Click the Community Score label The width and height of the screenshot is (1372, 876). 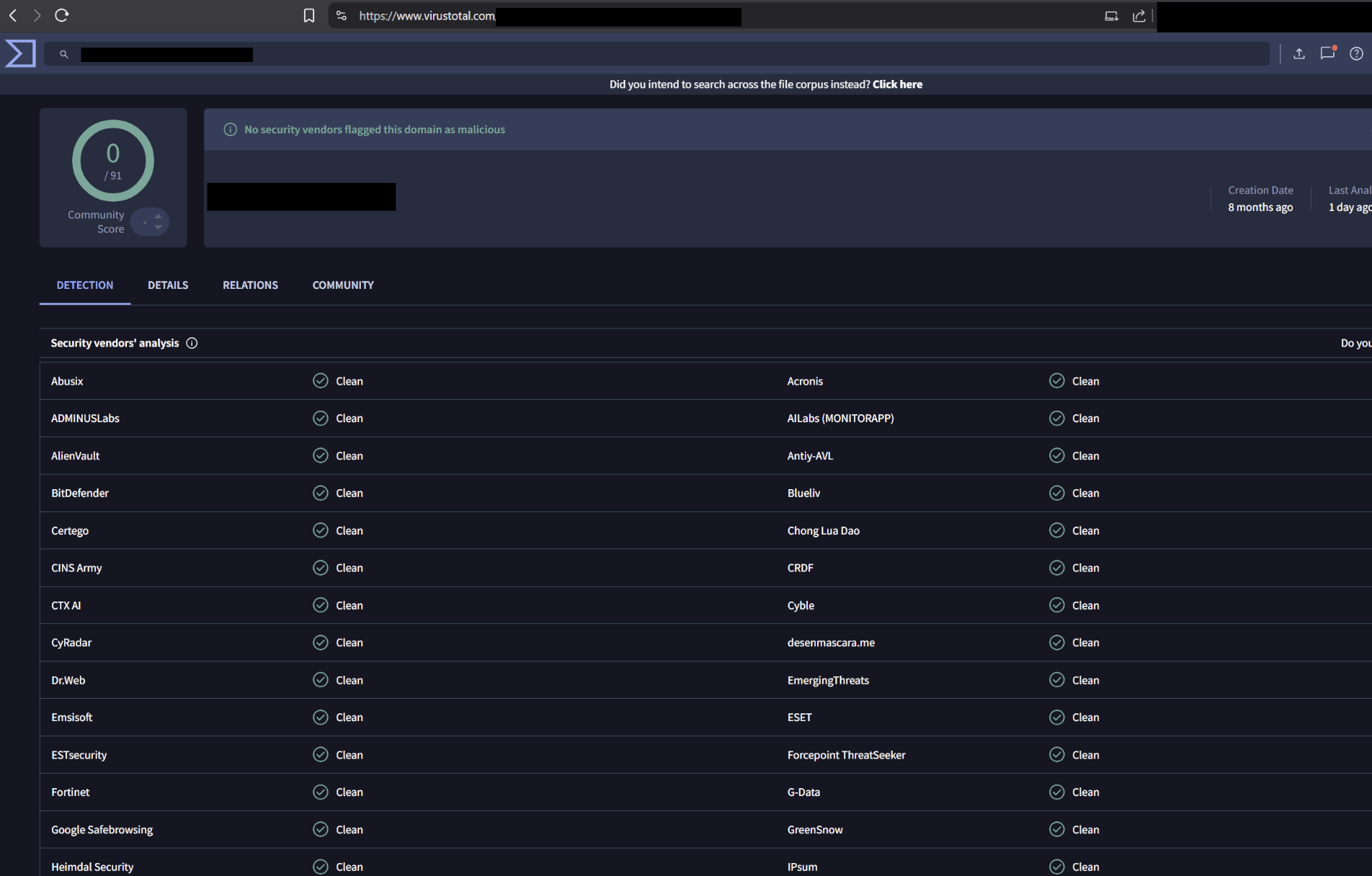[x=96, y=222]
